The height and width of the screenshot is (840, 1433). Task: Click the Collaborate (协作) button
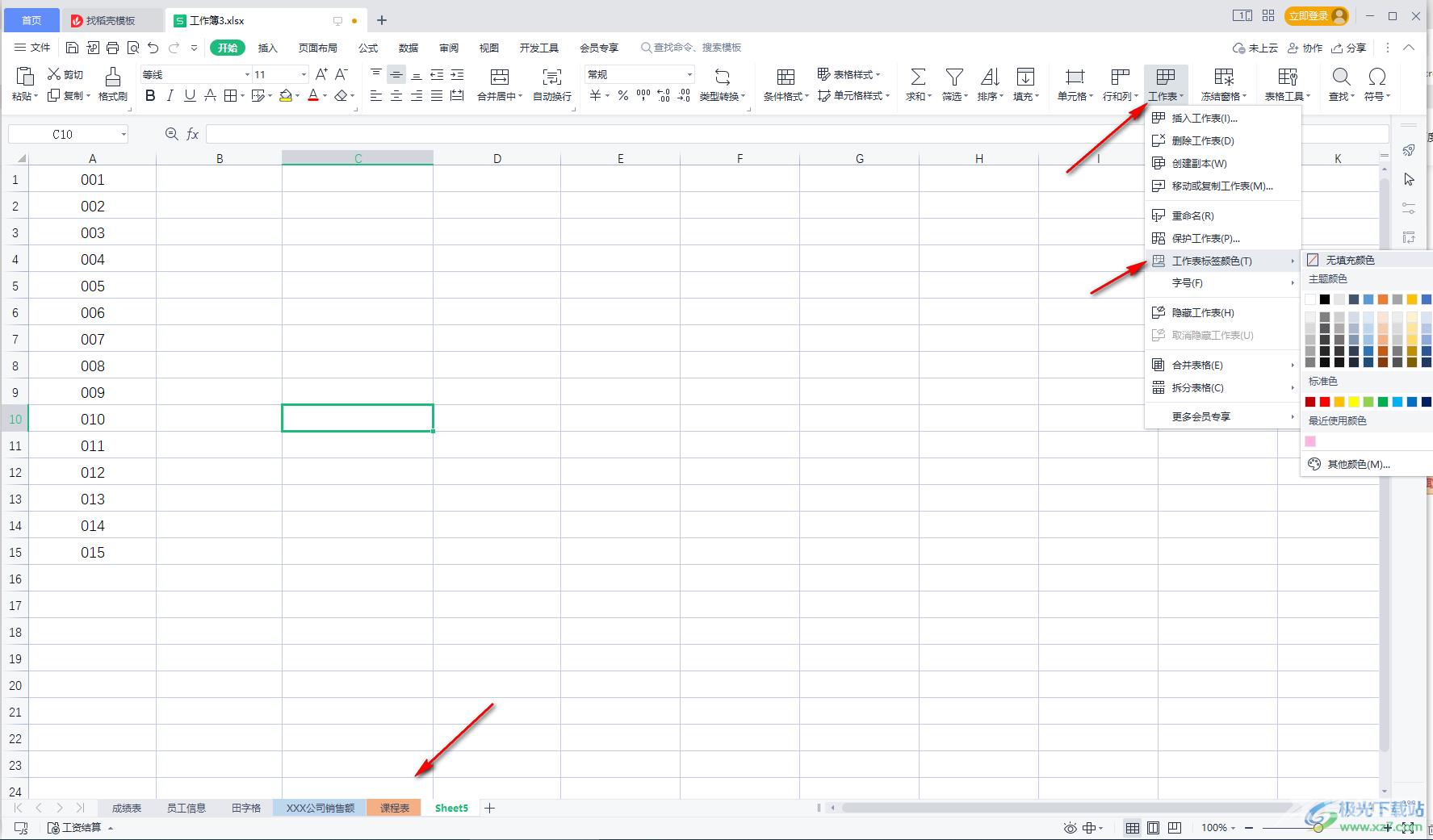click(1305, 48)
